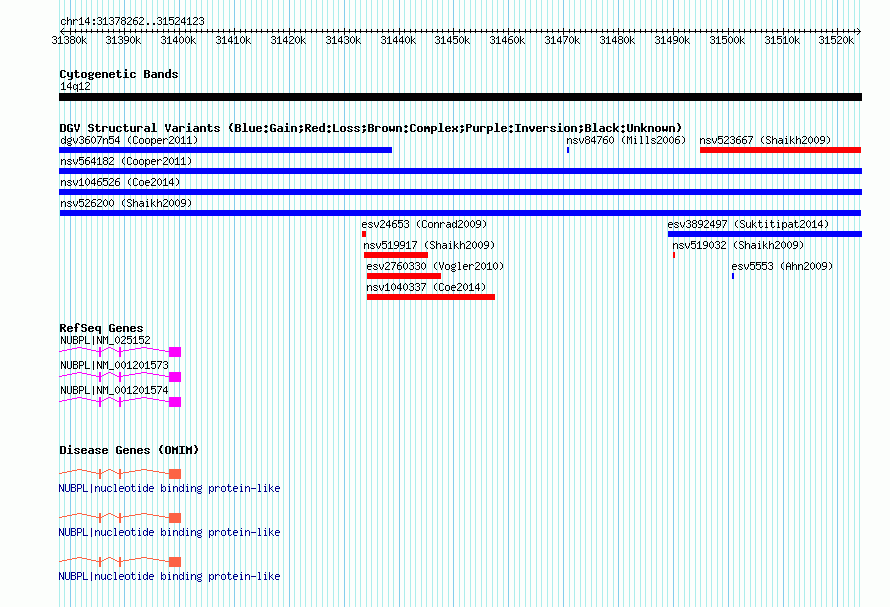This screenshot has height=607, width=890.
Task: Click the first orange OMIM NUBPL gene glyph
Action: click(x=120, y=474)
